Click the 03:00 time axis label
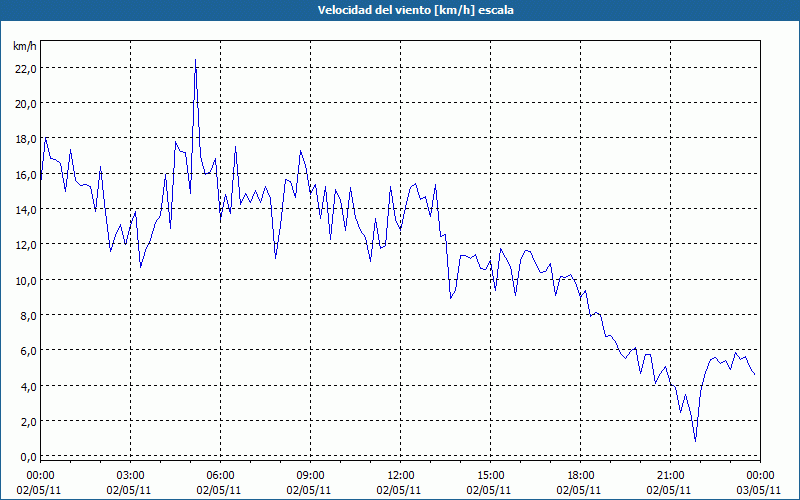The height and width of the screenshot is (500, 800). click(x=130, y=476)
